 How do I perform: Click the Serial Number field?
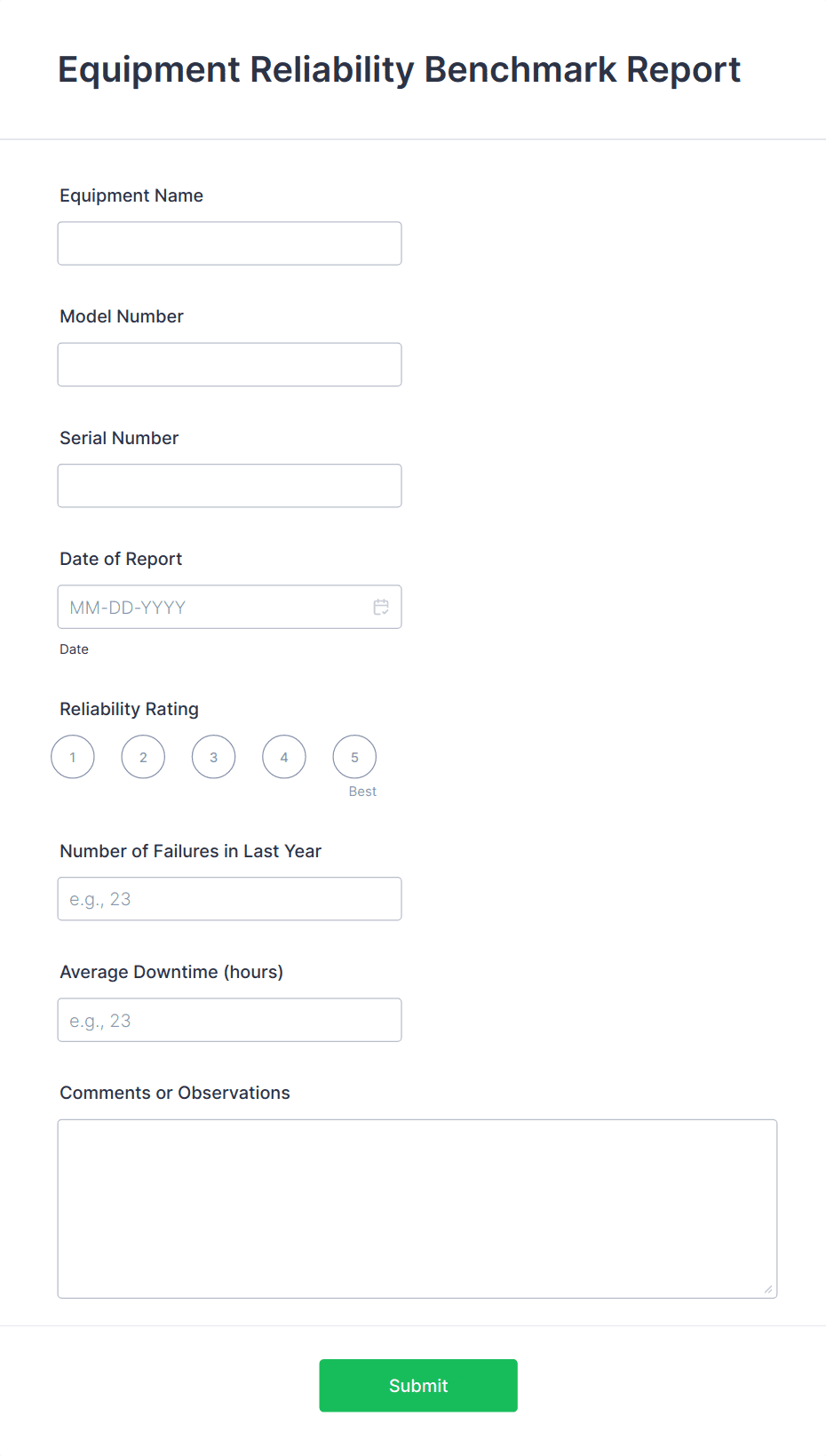(229, 485)
